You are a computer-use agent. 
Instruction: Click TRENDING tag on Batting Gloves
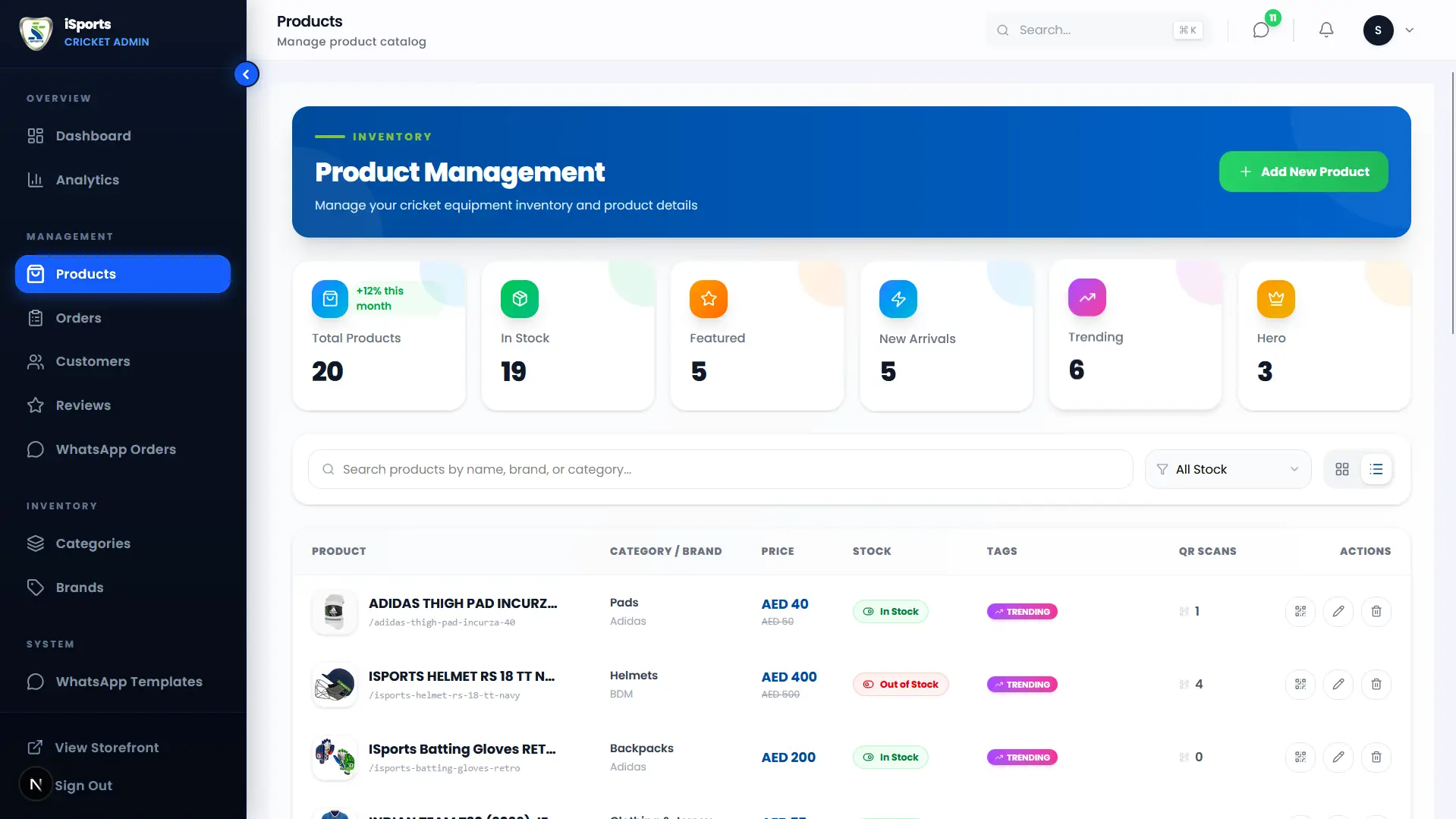tap(1022, 758)
